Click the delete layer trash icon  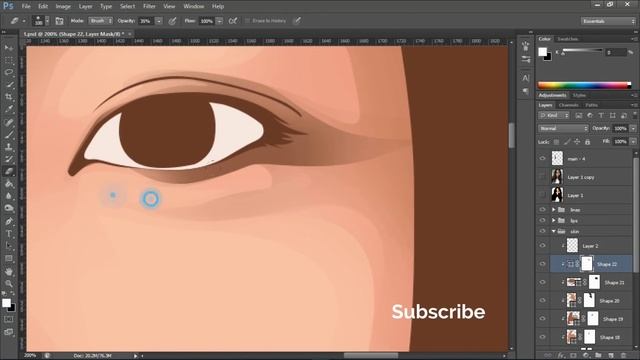click(x=623, y=356)
